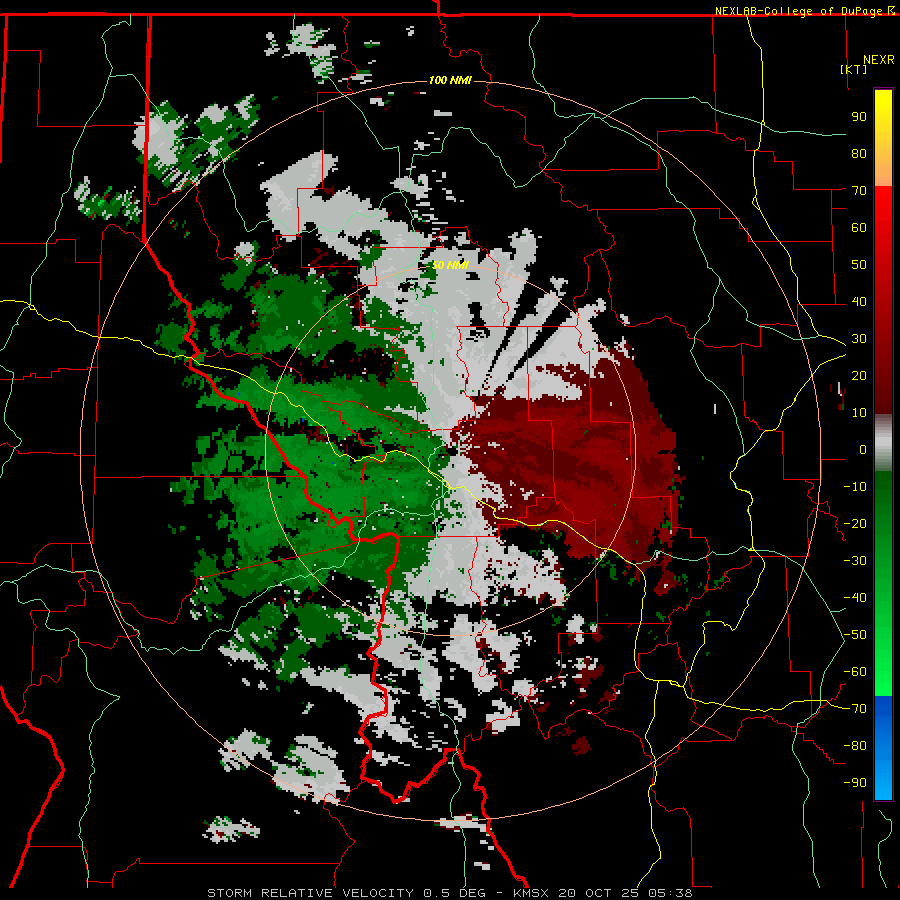Click the -20 knot scale value
The height and width of the screenshot is (900, 900).
tap(855, 523)
